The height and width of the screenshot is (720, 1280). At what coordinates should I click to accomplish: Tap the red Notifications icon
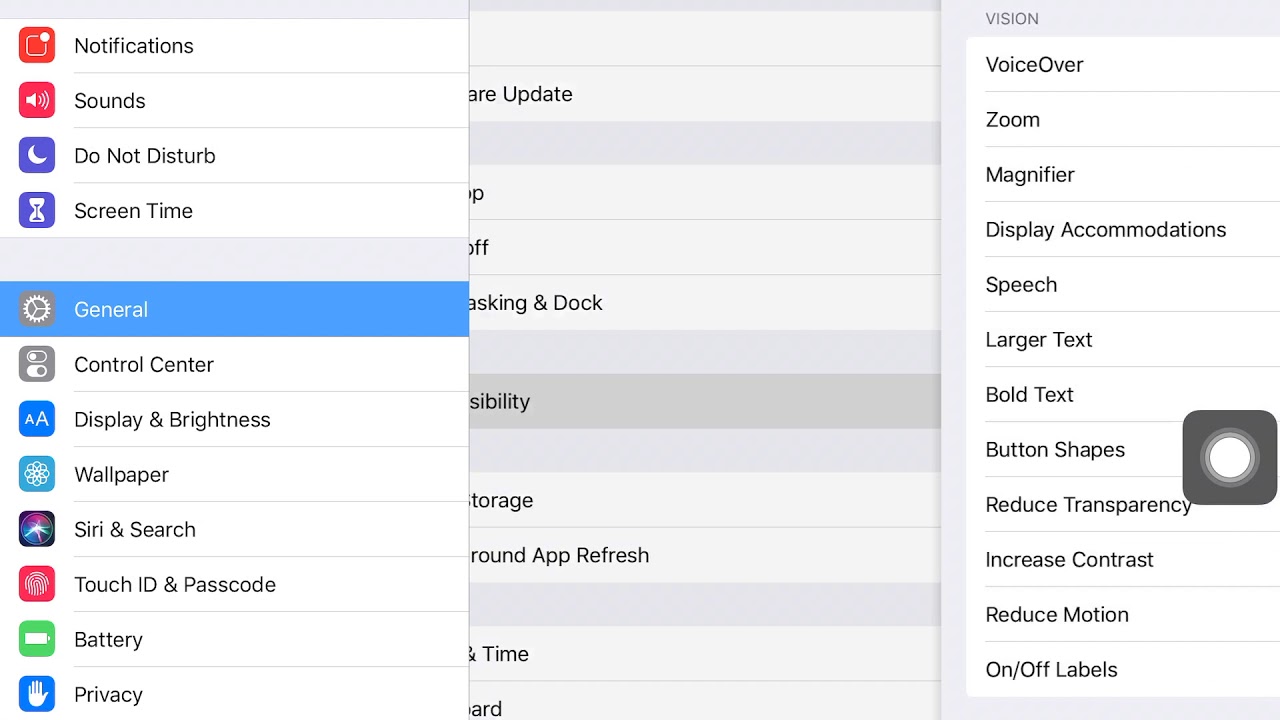[37, 46]
